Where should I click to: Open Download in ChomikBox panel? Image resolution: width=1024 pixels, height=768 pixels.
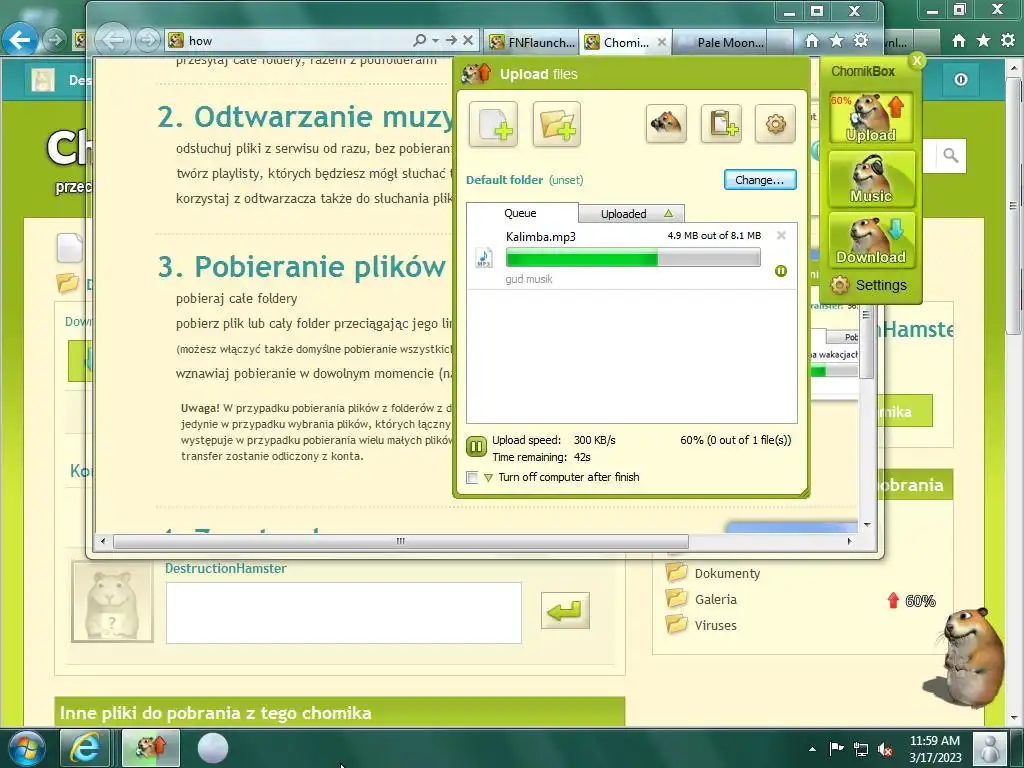871,240
